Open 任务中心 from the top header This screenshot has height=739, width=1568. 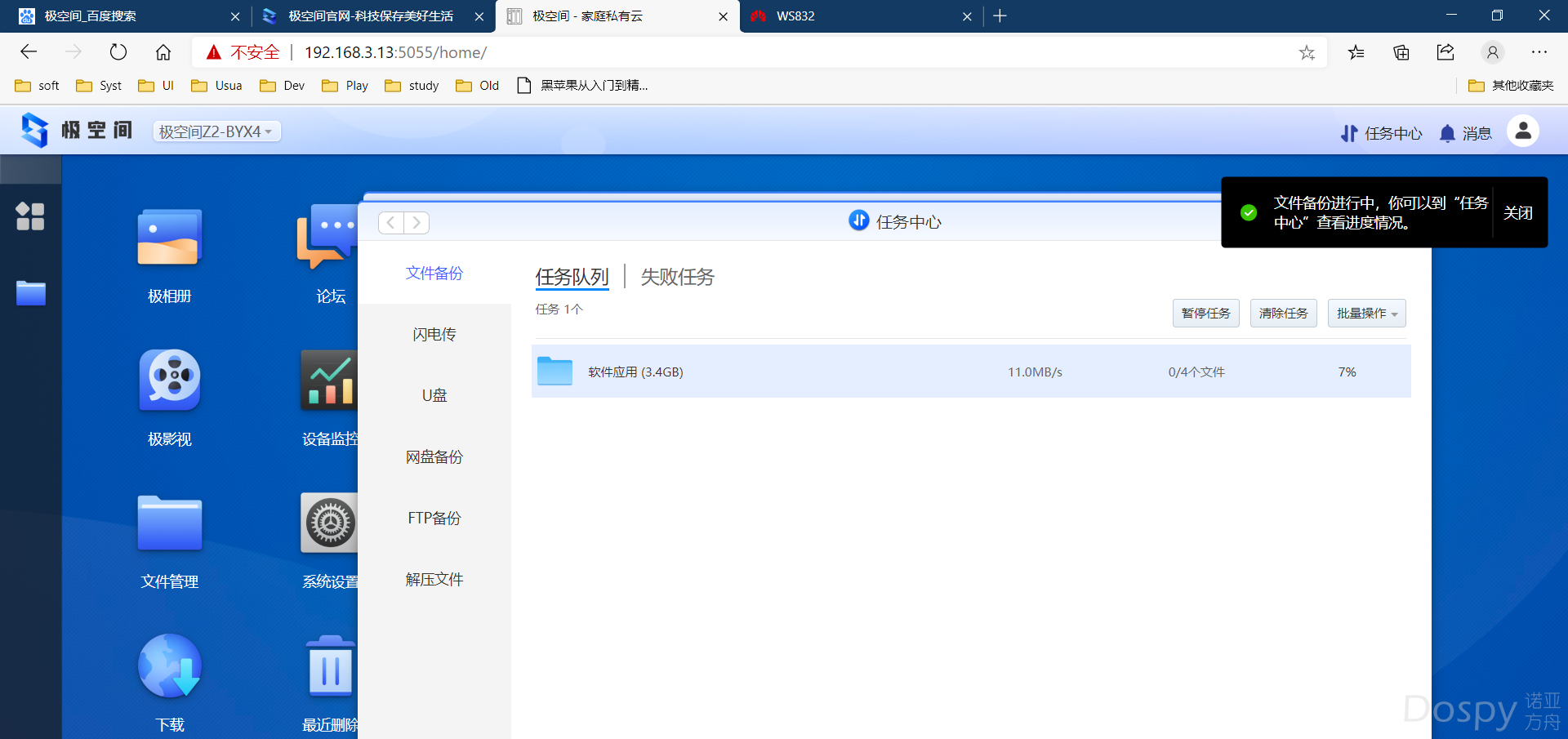[1381, 133]
